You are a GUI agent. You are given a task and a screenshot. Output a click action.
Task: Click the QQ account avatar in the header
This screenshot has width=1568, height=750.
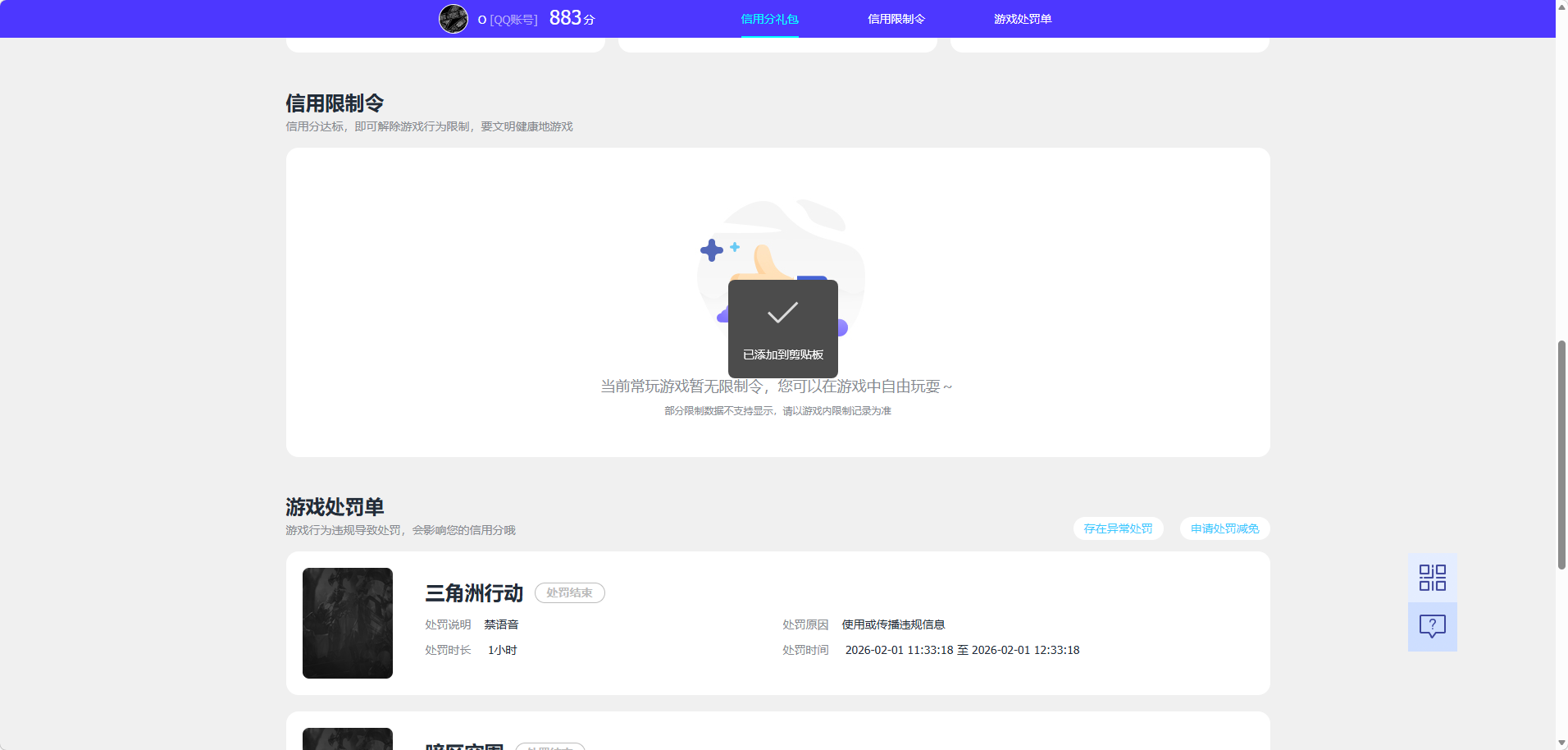pos(453,18)
